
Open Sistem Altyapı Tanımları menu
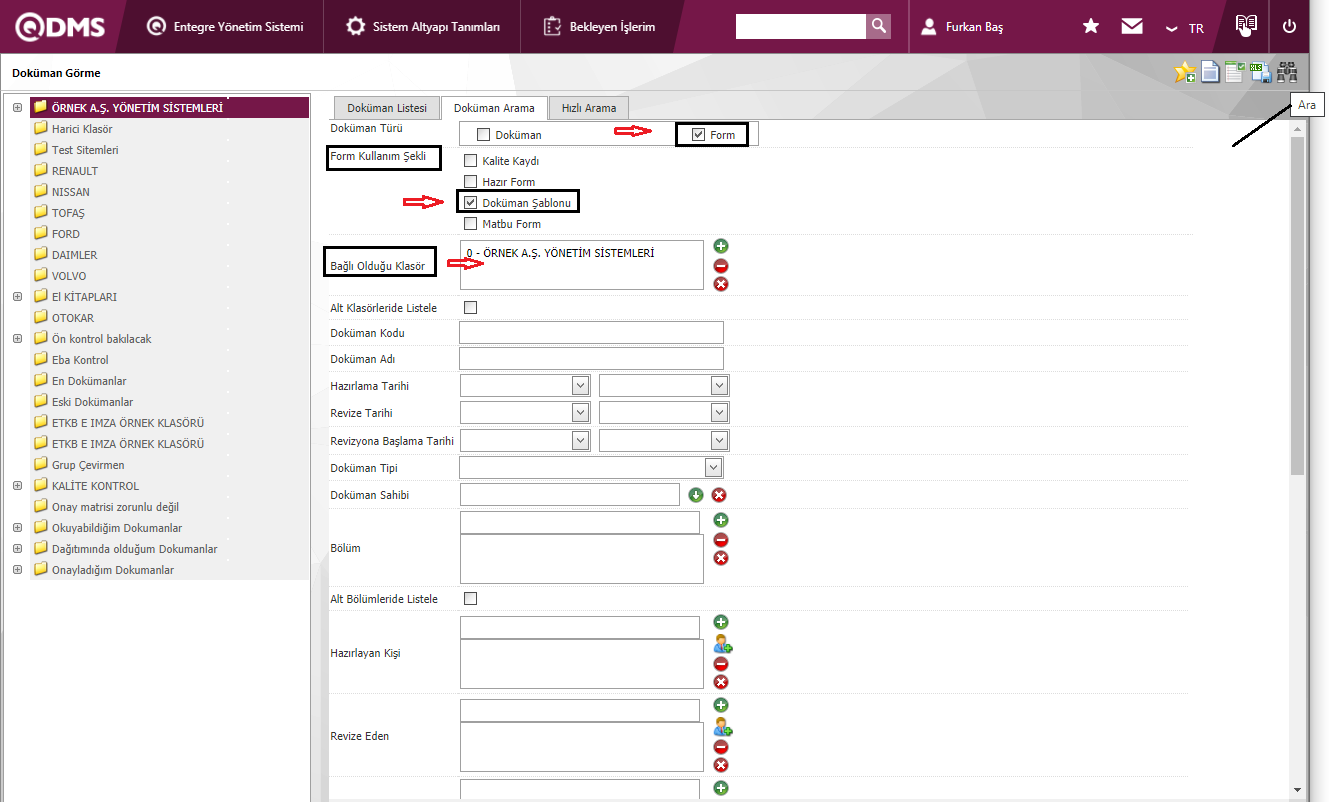423,27
